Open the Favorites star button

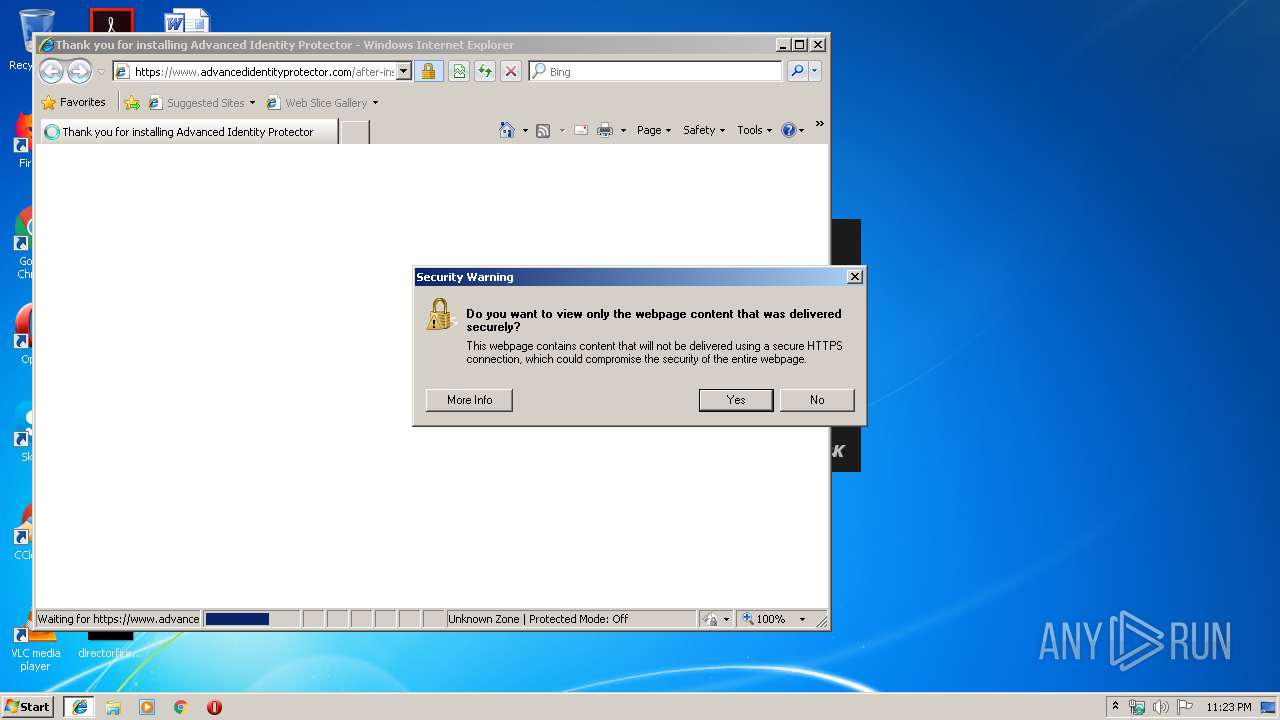pos(73,102)
